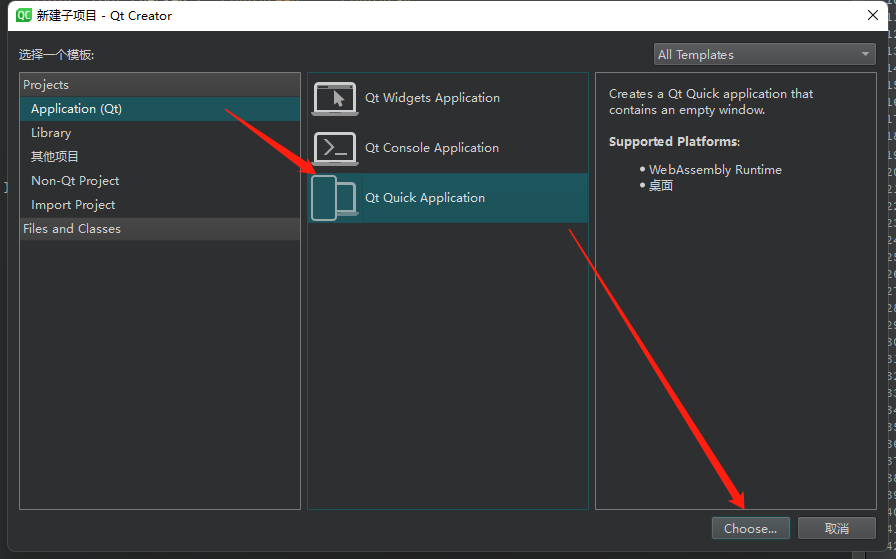Screen dimensions: 896x559
Task: Click the 桌面 platform entry
Action: tap(661, 186)
